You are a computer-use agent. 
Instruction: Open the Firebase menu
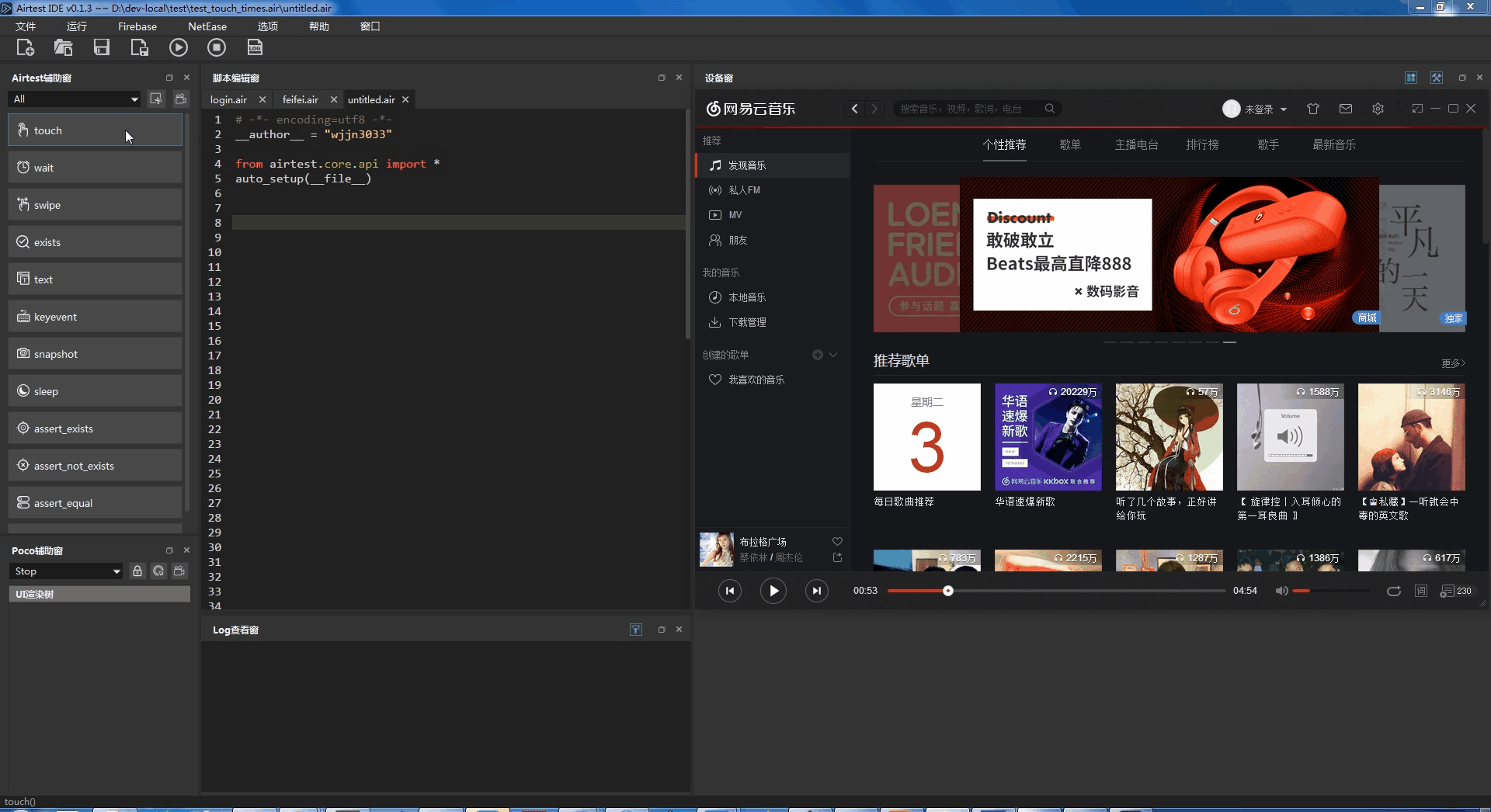(137, 26)
